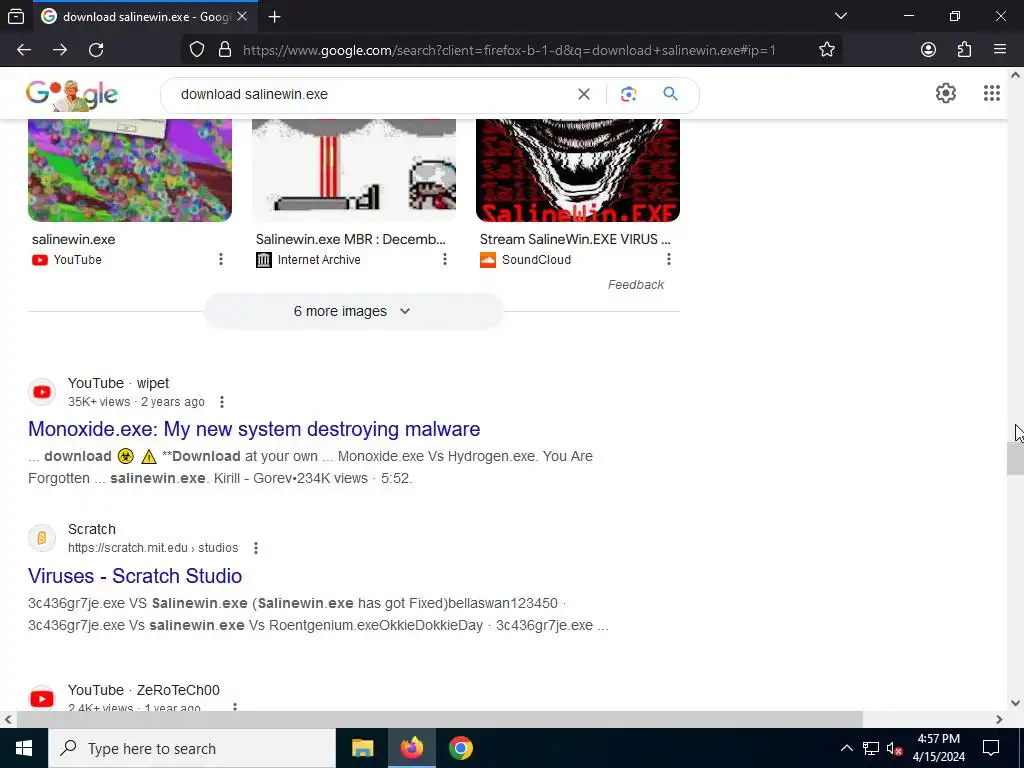Click the vertical scrollbar thumb
Screen dimensions: 1024x768
1016,459
